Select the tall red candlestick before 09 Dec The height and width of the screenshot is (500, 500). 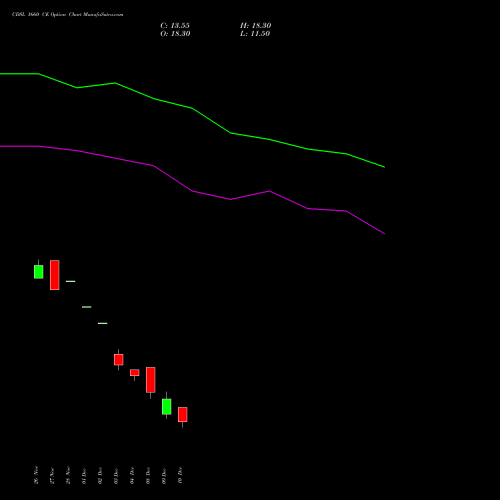click(151, 380)
